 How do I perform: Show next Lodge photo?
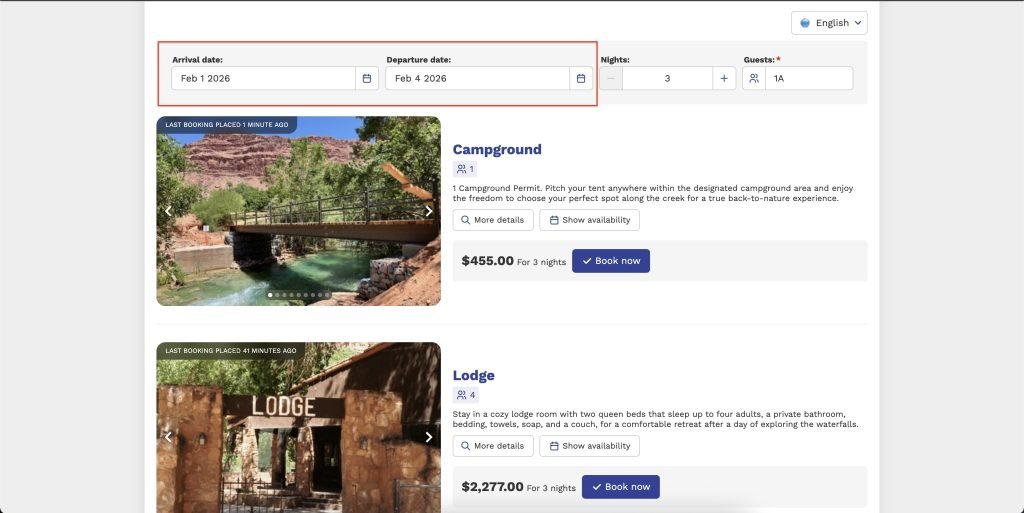click(428, 437)
